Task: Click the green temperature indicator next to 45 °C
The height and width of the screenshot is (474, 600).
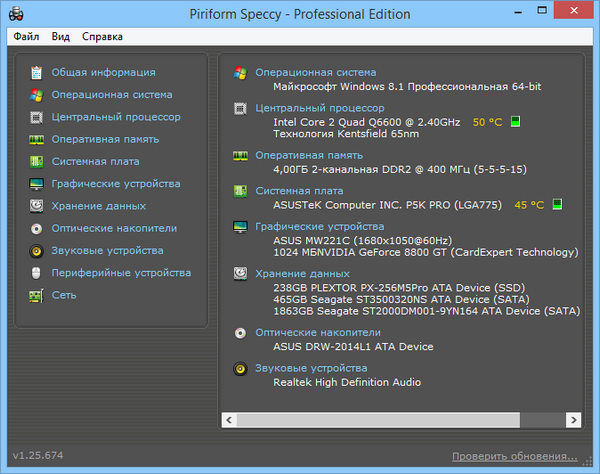Action: [x=557, y=205]
